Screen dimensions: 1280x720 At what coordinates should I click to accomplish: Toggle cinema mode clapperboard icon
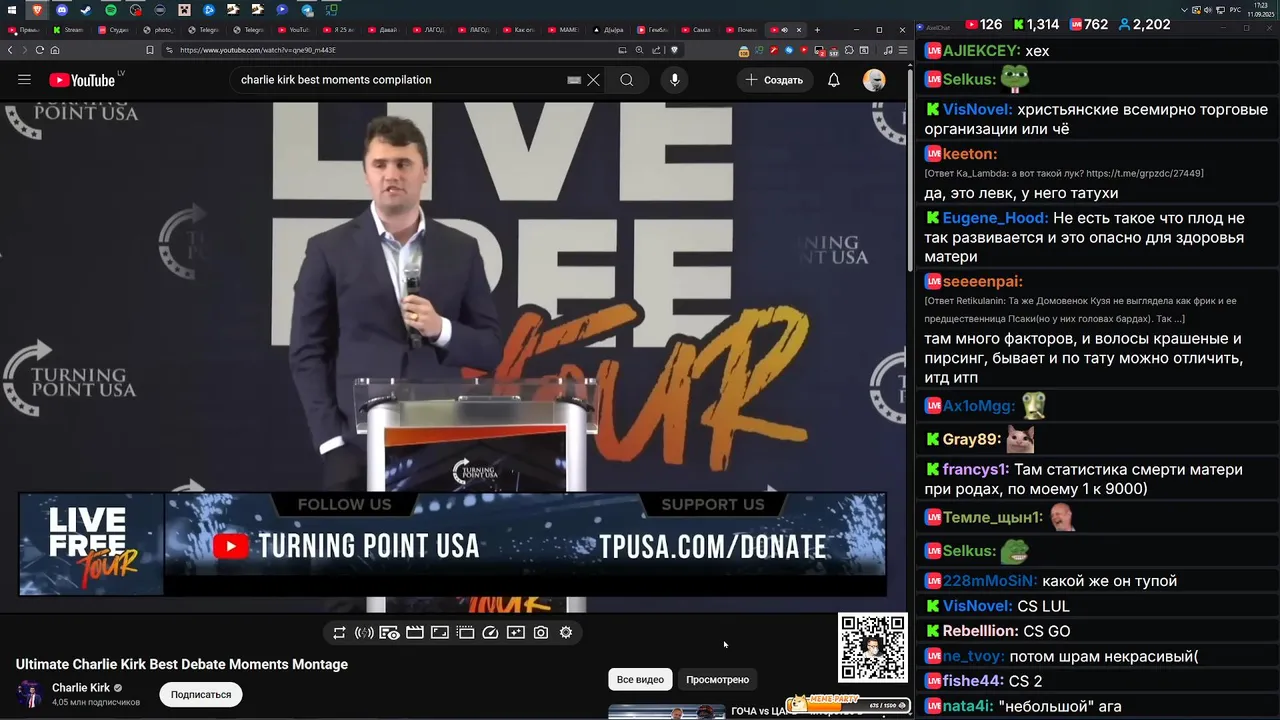(414, 632)
